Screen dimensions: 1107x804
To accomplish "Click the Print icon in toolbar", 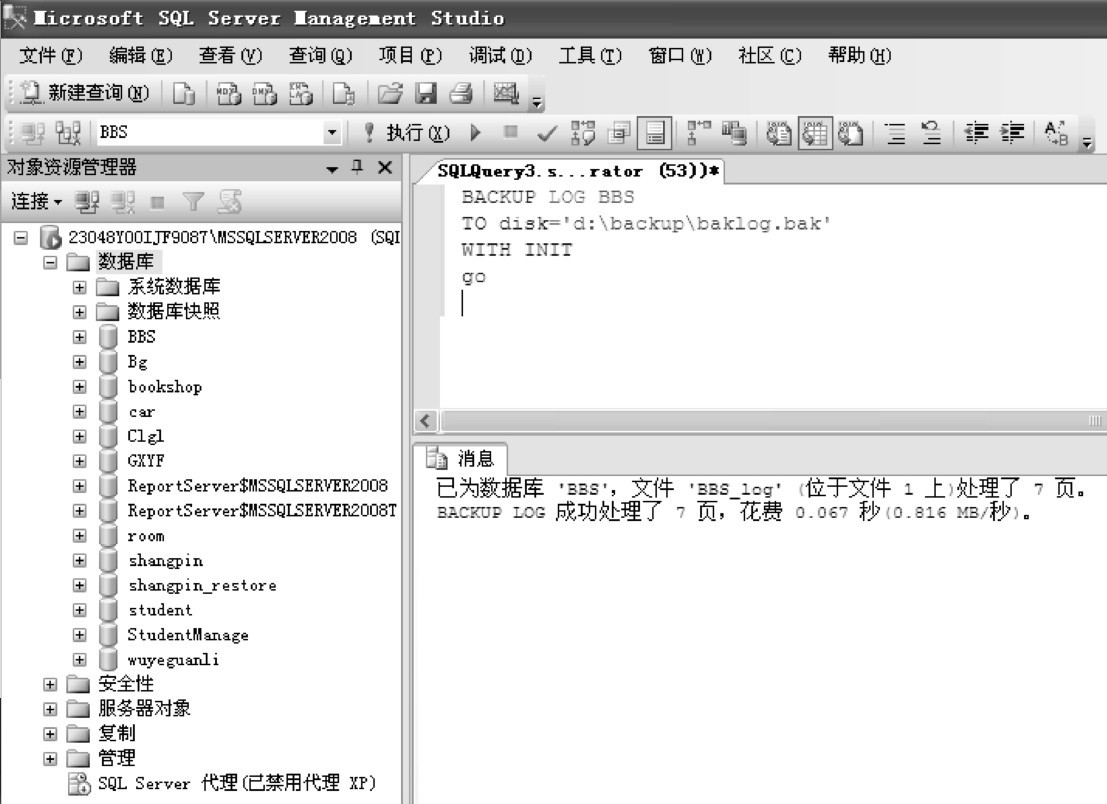I will (461, 93).
